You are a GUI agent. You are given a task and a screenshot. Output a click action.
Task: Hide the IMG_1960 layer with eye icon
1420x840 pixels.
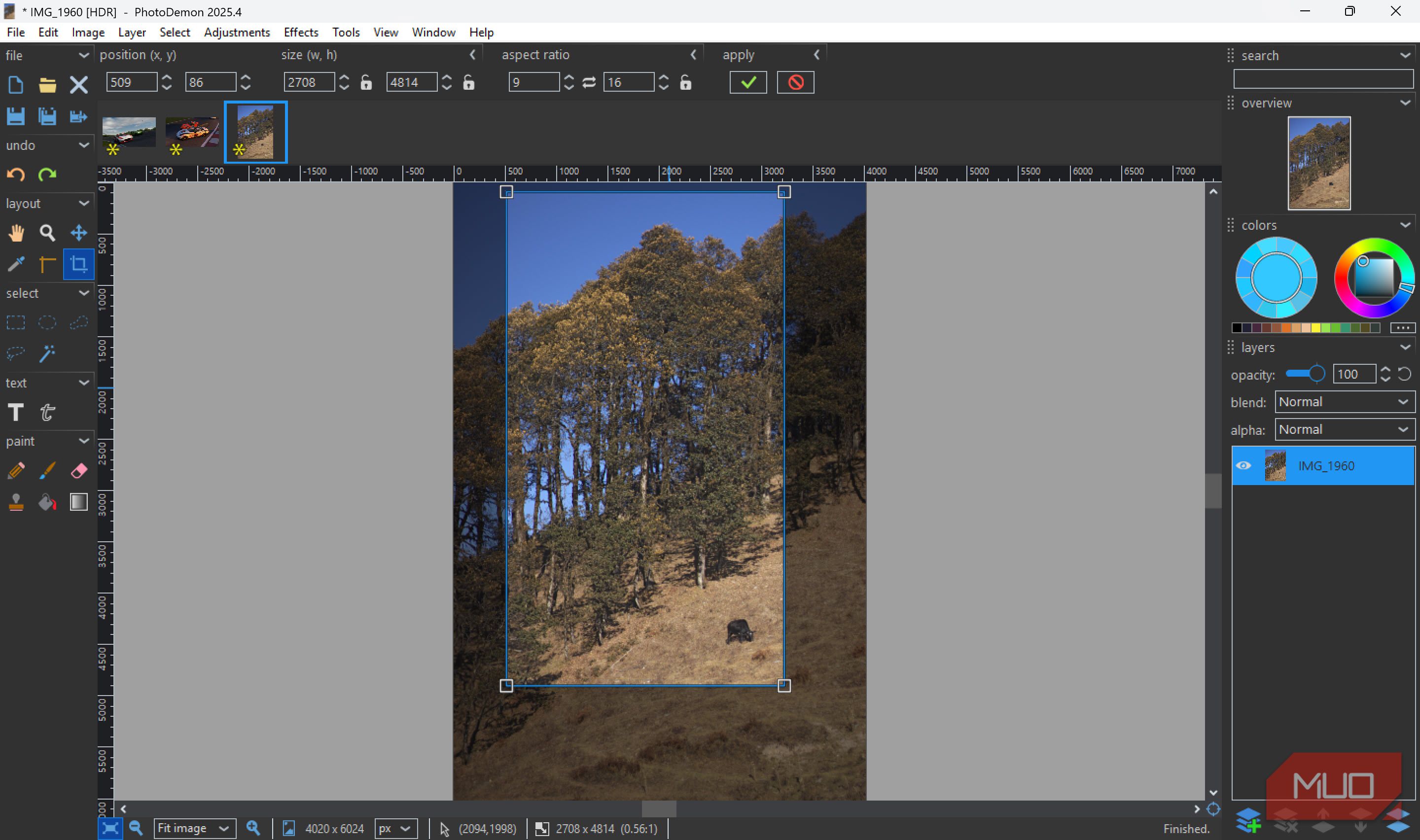[1243, 466]
